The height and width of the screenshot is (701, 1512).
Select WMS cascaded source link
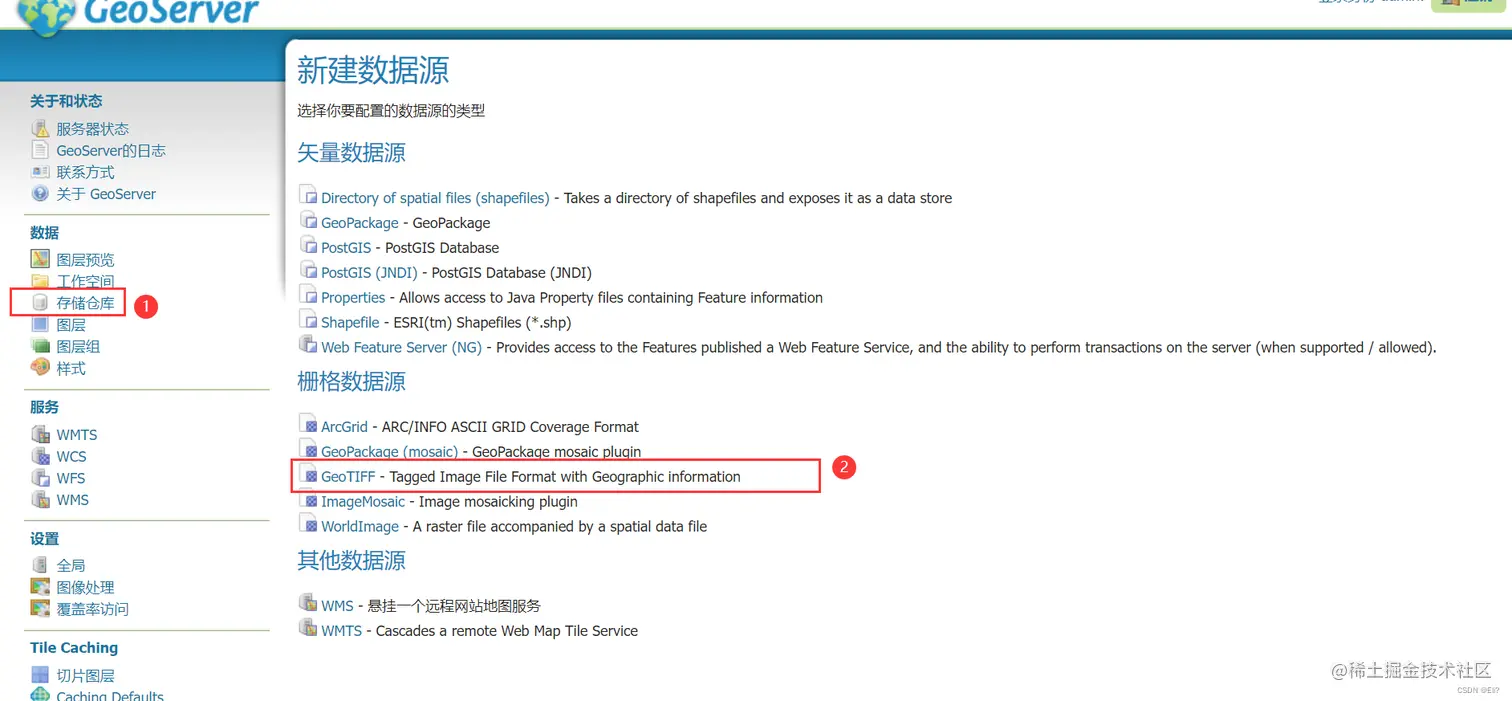337,606
